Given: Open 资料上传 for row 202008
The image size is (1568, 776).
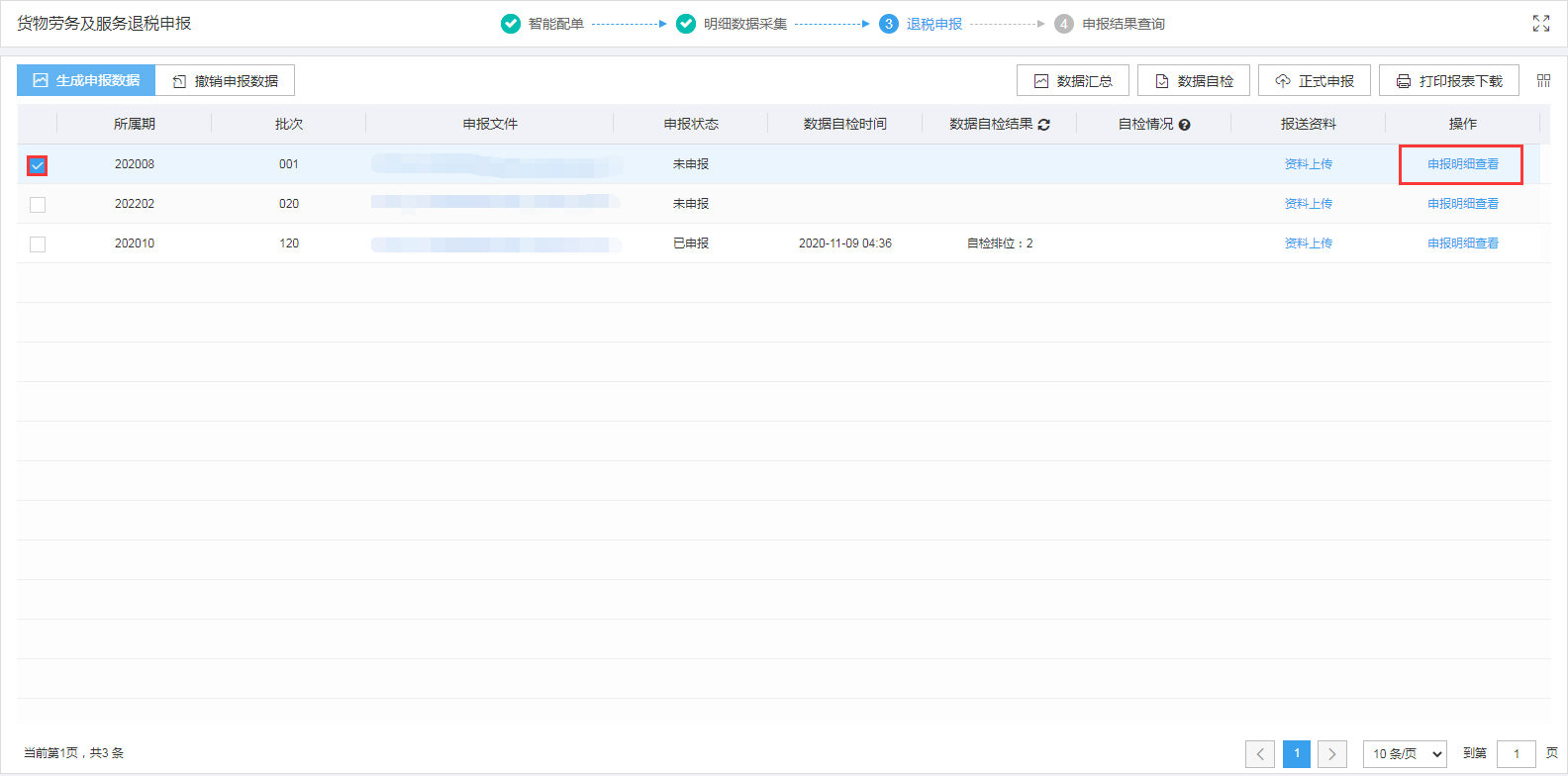Looking at the screenshot, I should coord(1309,164).
